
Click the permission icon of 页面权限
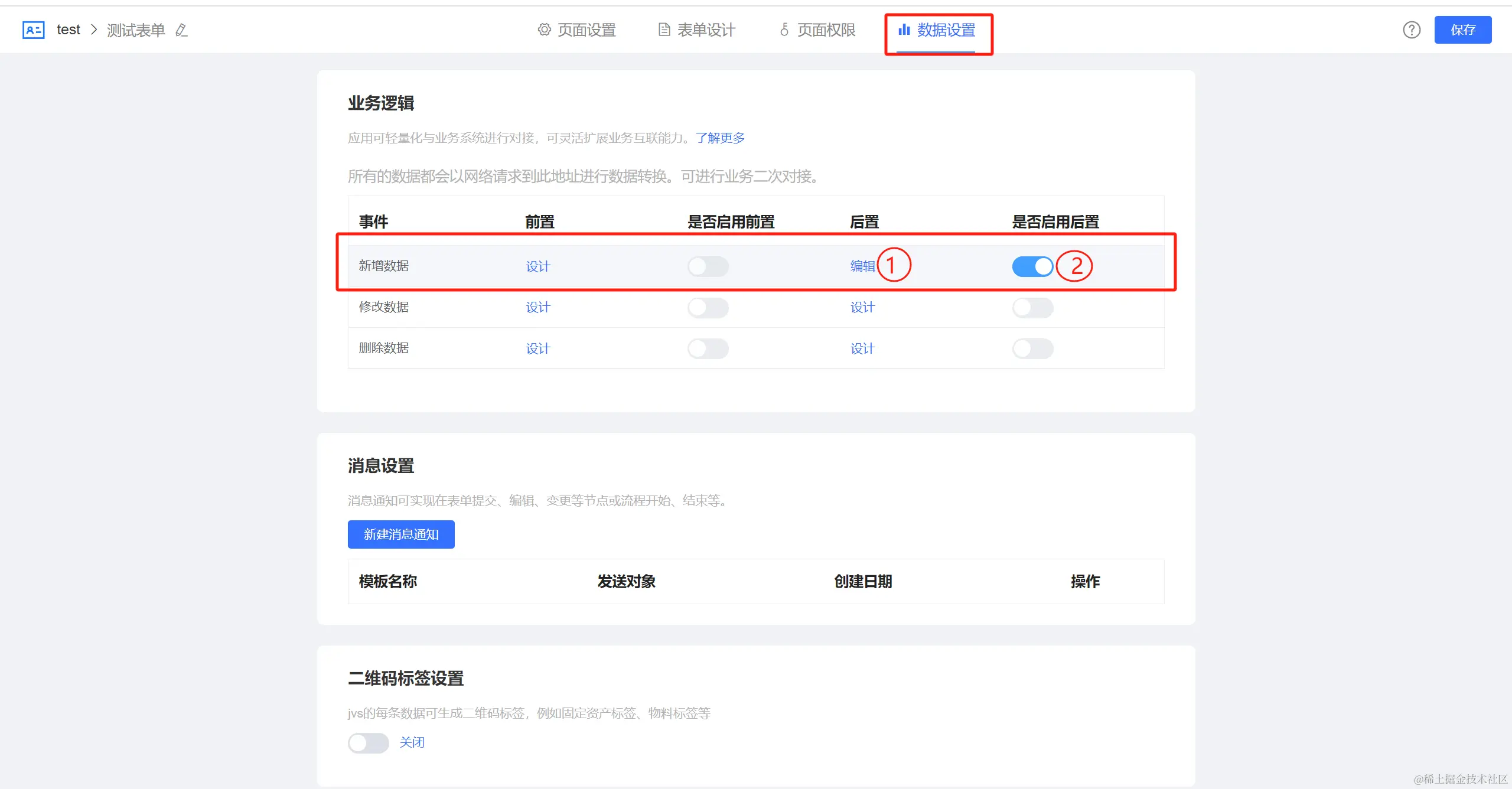pyautogui.click(x=784, y=30)
